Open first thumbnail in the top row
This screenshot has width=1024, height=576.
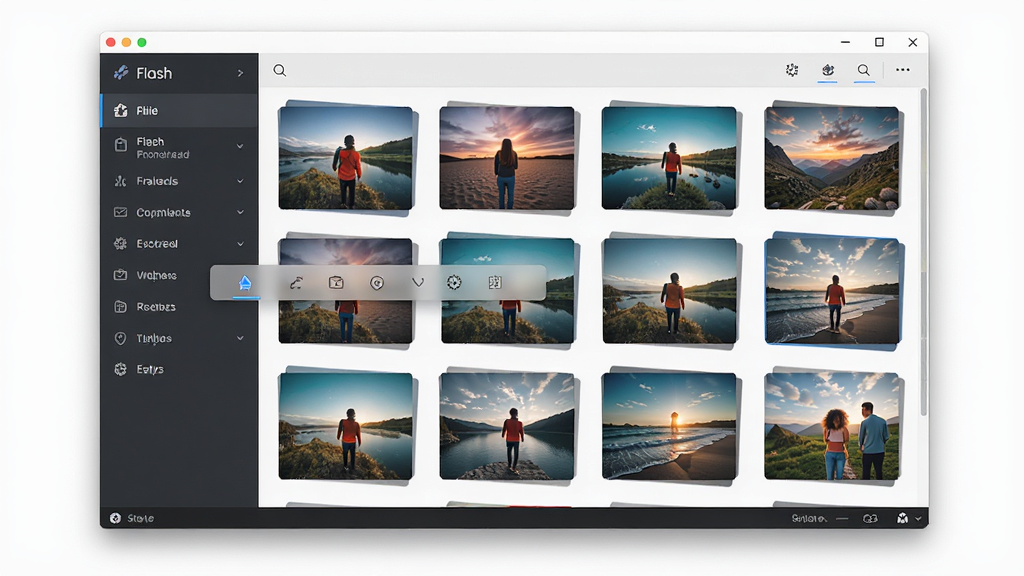(345, 157)
